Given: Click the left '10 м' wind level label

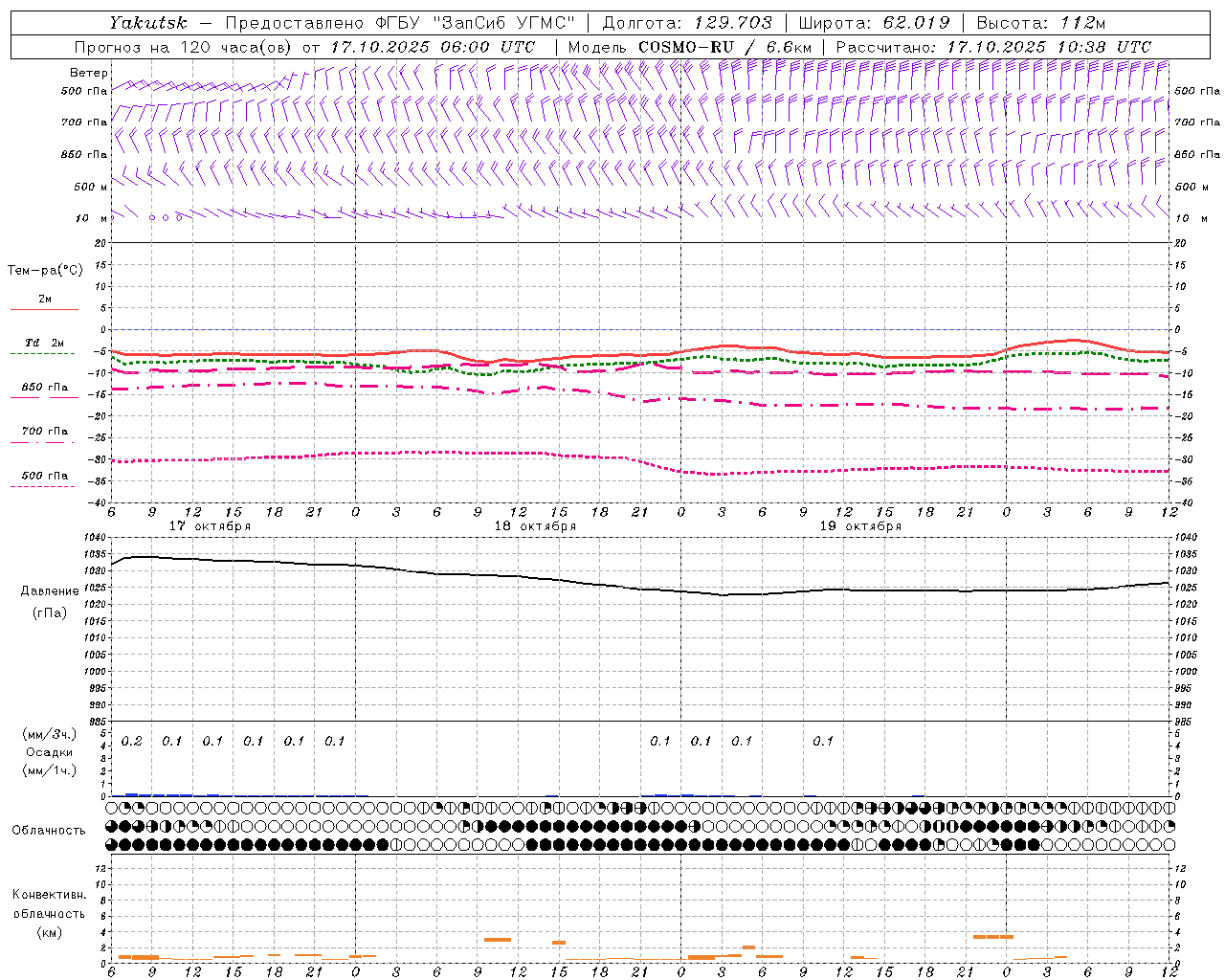Looking at the screenshot, I should tap(92, 218).
